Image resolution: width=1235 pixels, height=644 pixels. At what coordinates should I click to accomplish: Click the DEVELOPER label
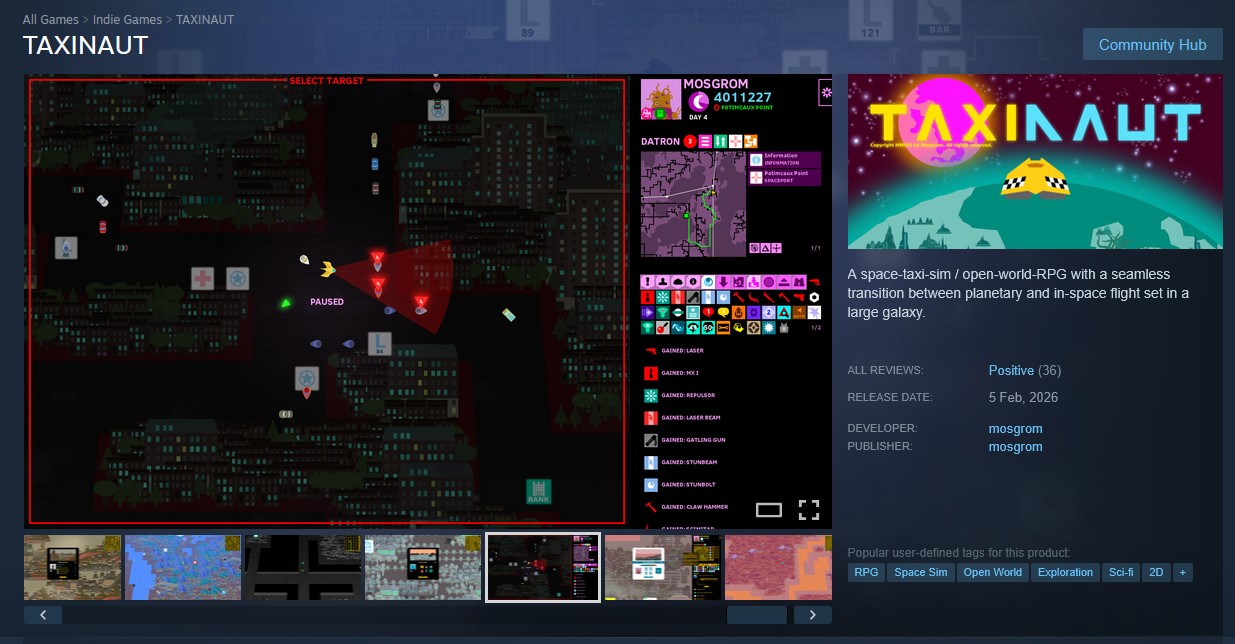(882, 429)
